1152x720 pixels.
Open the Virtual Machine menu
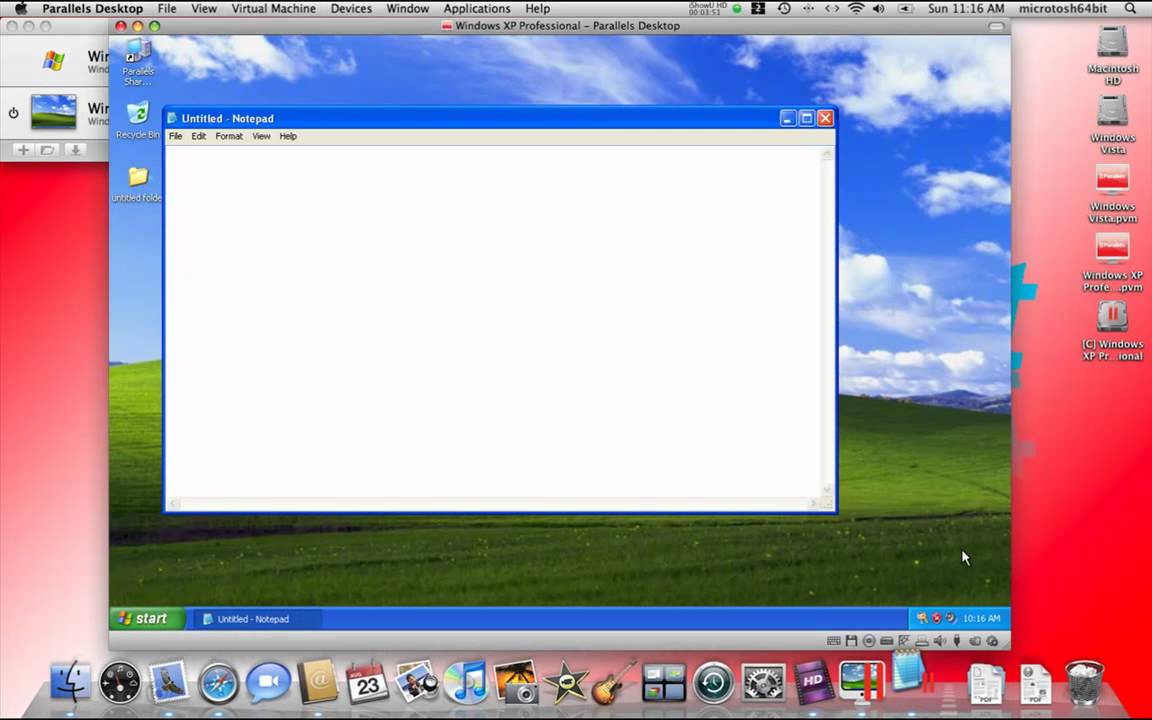tap(273, 9)
